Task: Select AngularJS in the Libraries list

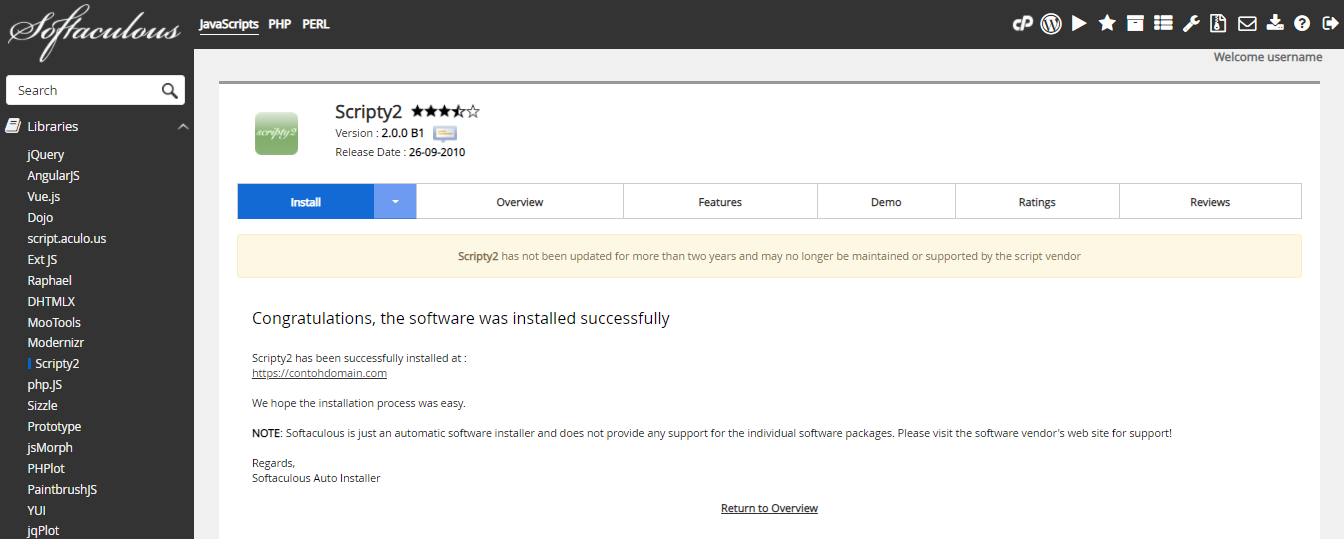Action: tap(54, 176)
